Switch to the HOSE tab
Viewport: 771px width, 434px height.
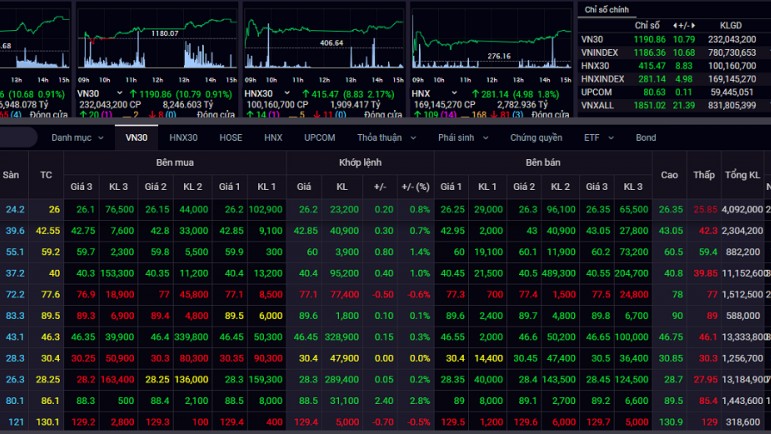(x=230, y=137)
